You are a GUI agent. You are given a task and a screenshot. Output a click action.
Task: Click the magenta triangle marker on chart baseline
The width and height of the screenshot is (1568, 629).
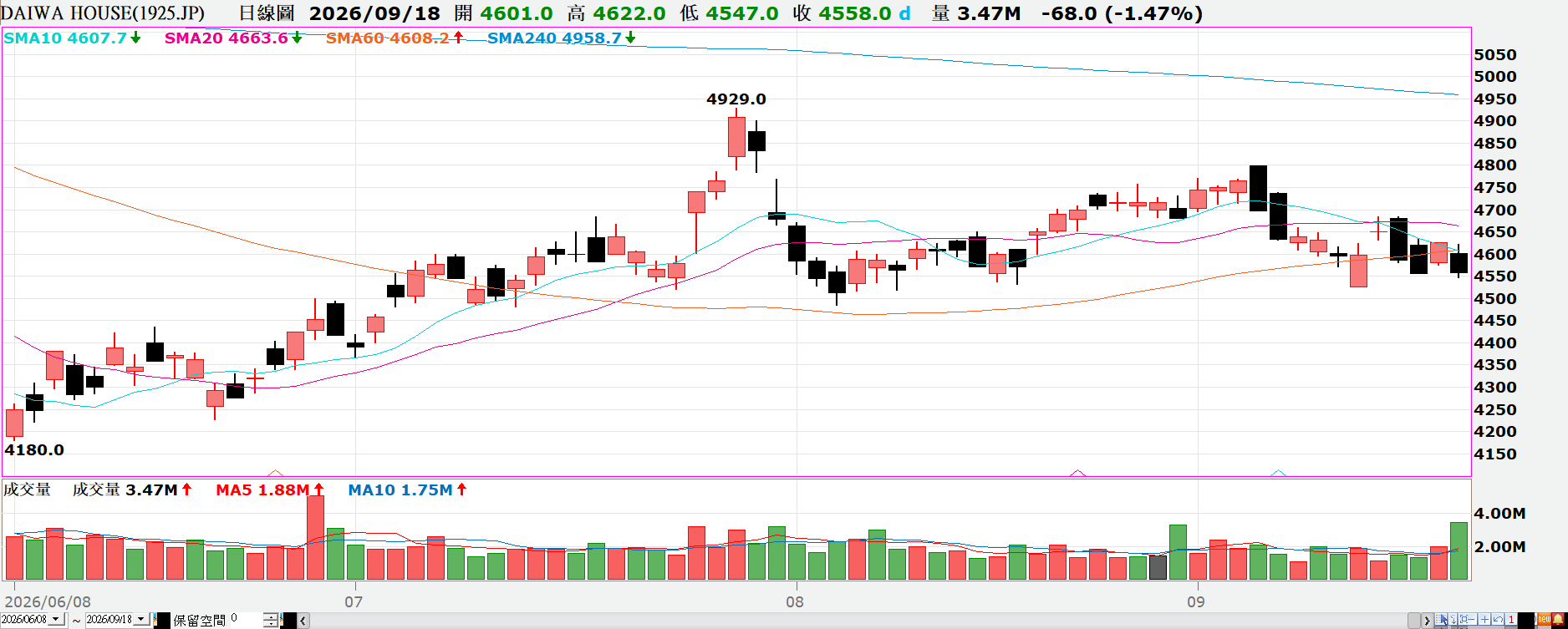coord(1078,473)
